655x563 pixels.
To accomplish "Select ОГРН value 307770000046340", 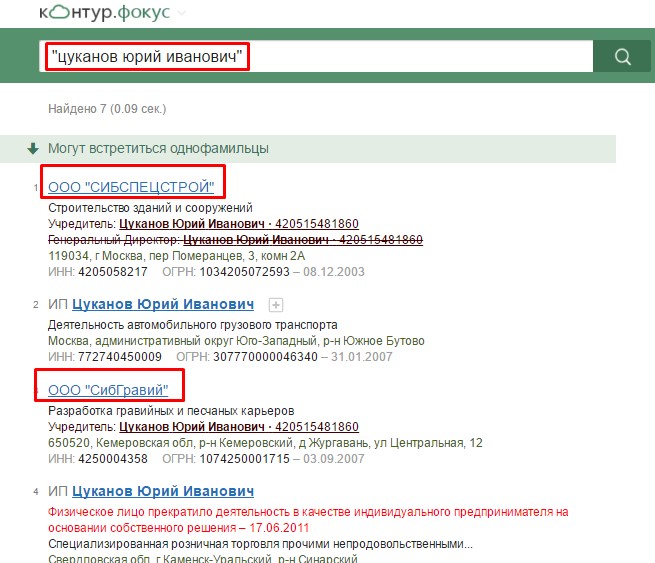I will [265, 357].
